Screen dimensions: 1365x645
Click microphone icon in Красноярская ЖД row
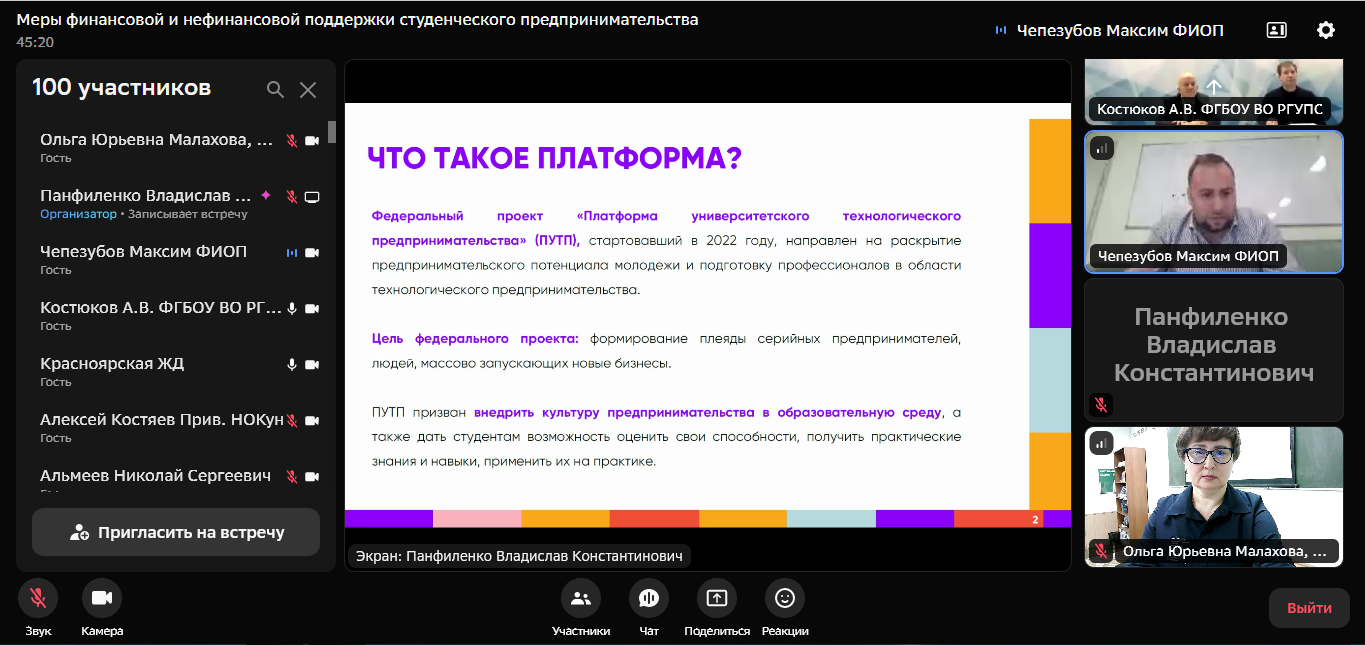[292, 365]
